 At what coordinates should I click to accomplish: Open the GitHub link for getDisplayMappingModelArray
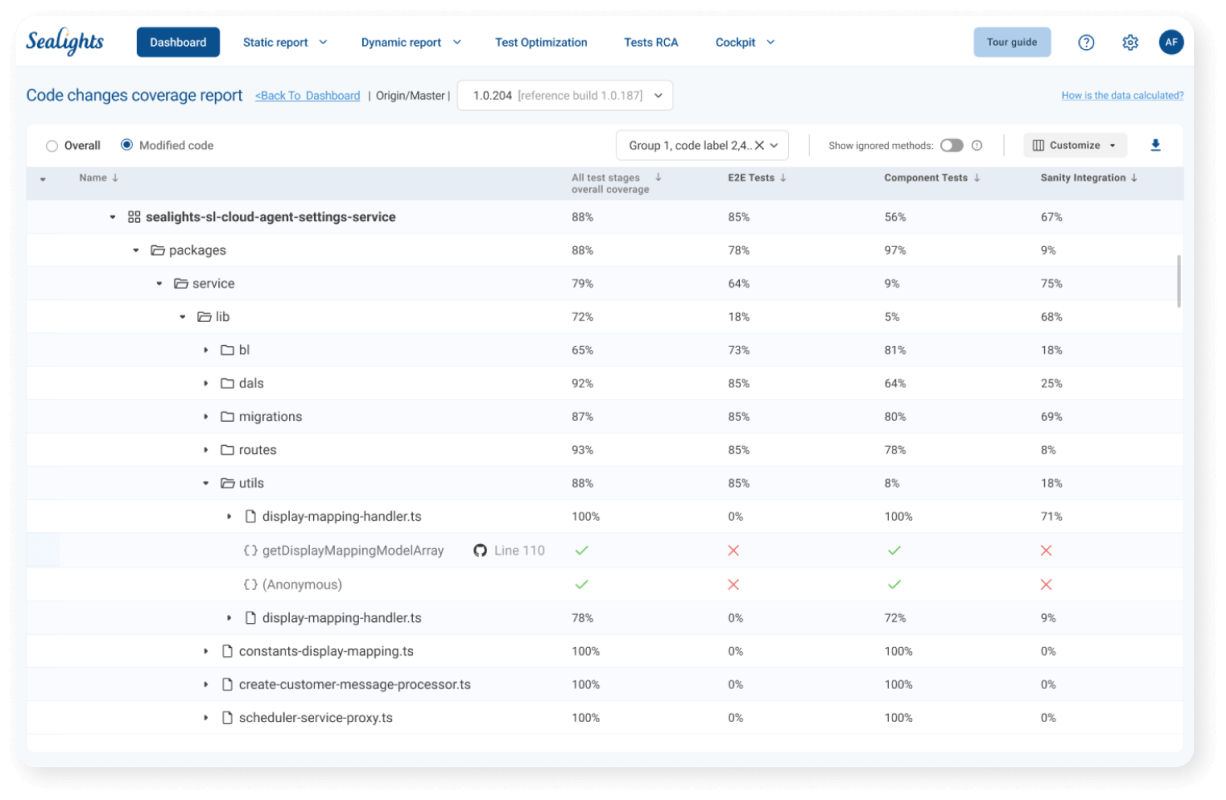[480, 549]
